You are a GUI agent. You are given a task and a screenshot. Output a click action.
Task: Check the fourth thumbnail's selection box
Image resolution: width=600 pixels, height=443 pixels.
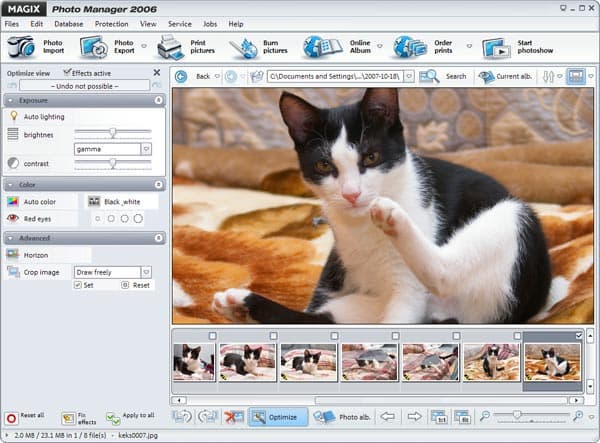coord(395,336)
